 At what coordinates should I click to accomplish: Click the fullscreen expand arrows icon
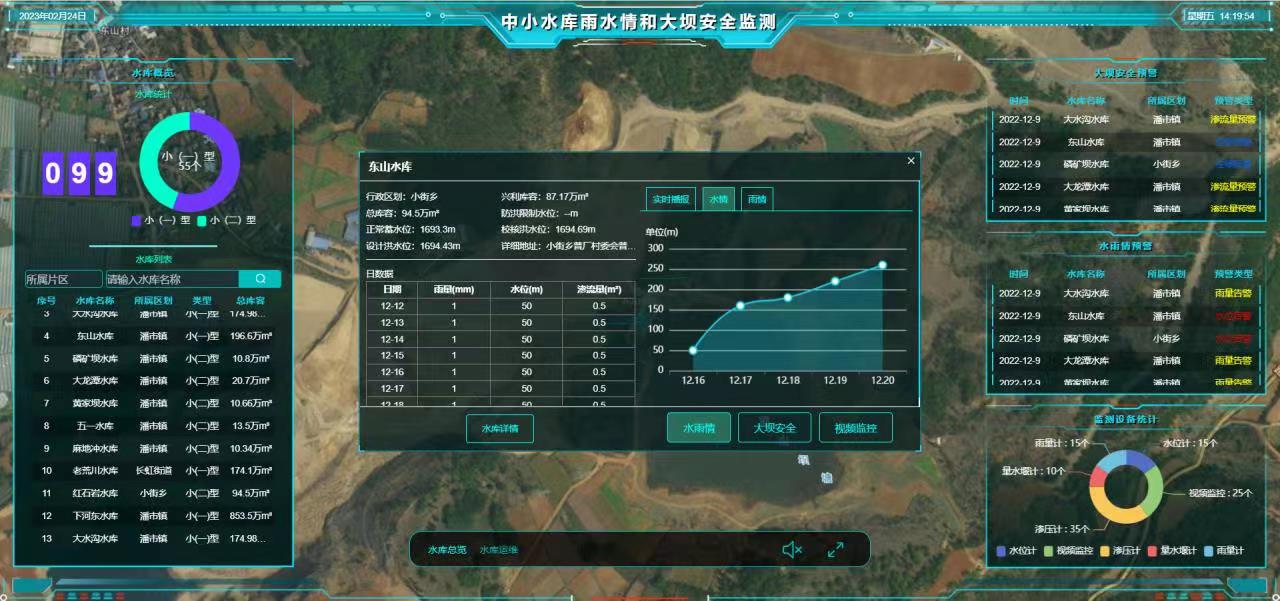[835, 549]
